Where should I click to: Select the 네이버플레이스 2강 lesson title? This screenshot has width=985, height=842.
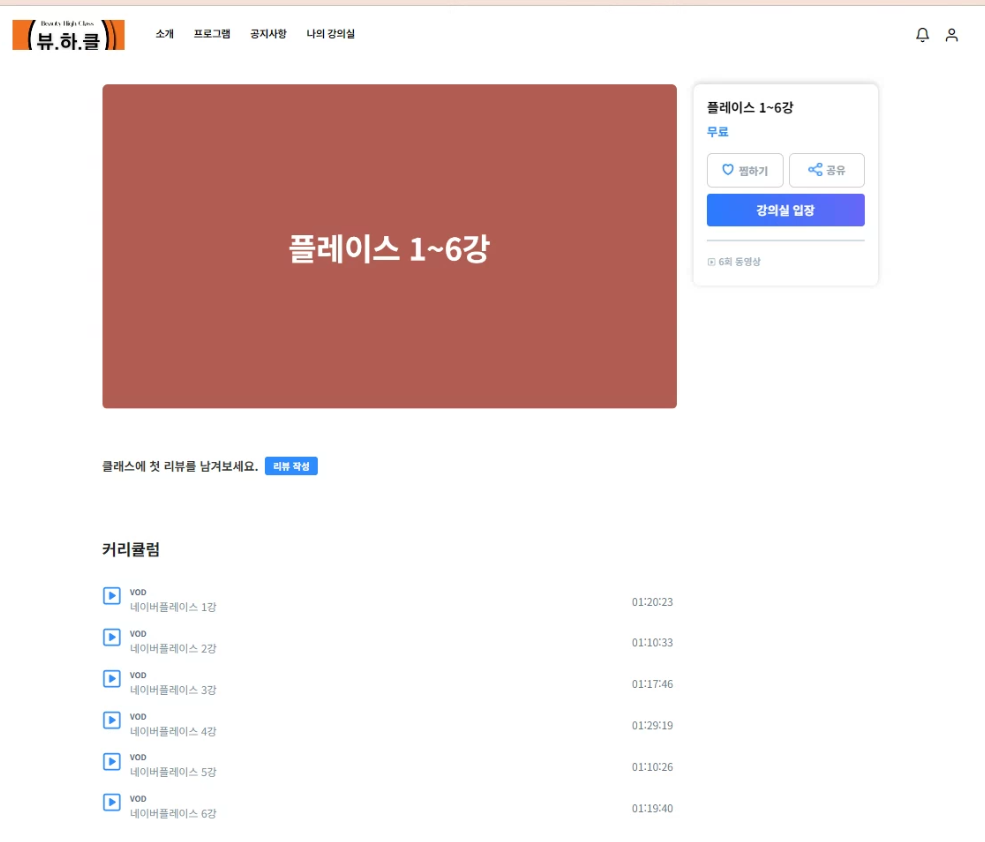pos(173,648)
